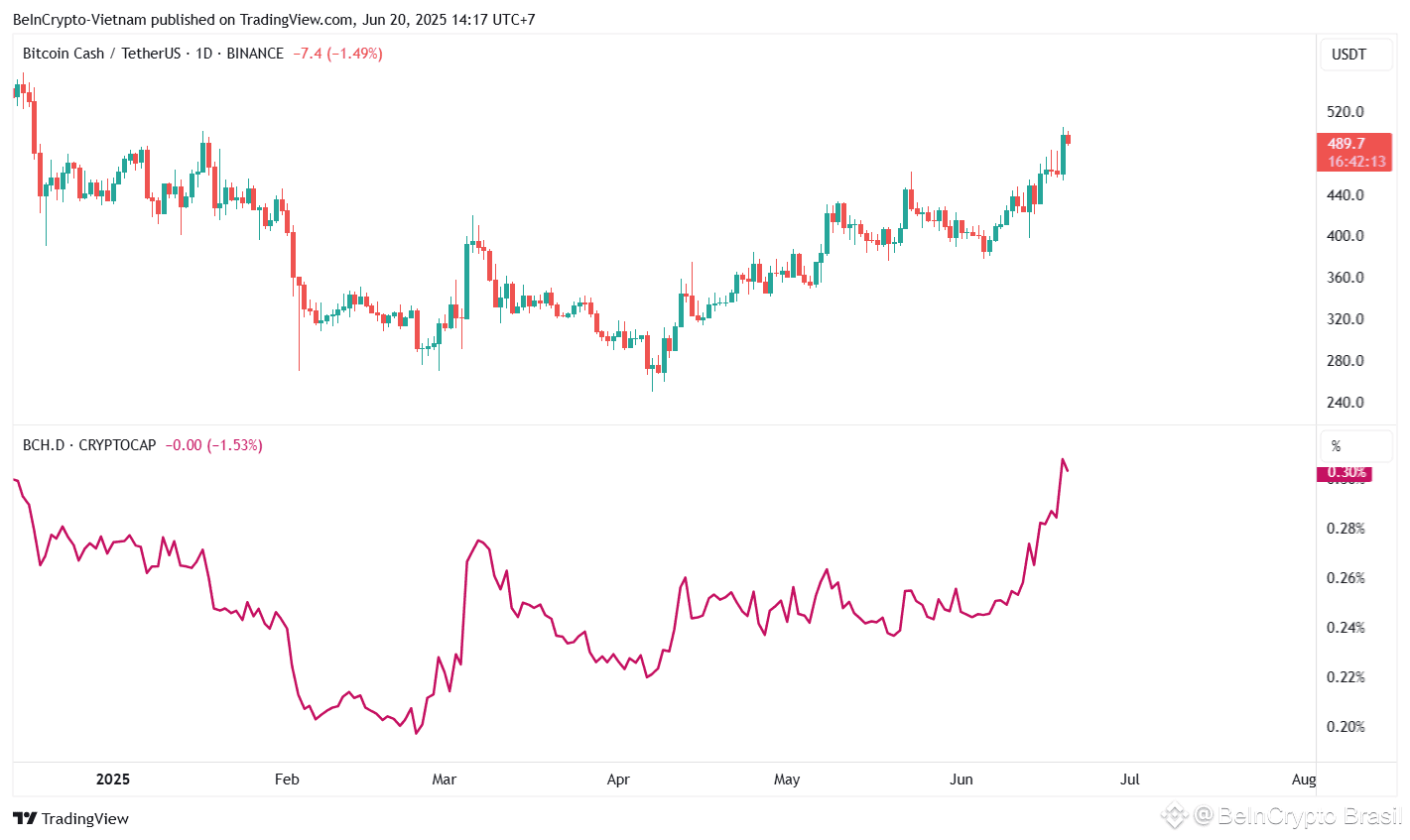Click the TradingView logo icon

(x=25, y=818)
